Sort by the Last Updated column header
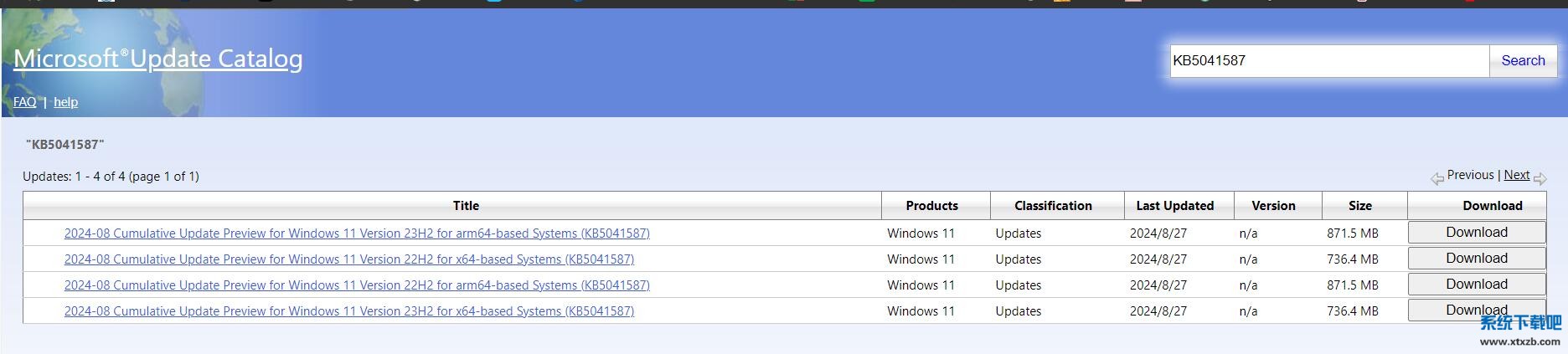 (x=1174, y=206)
